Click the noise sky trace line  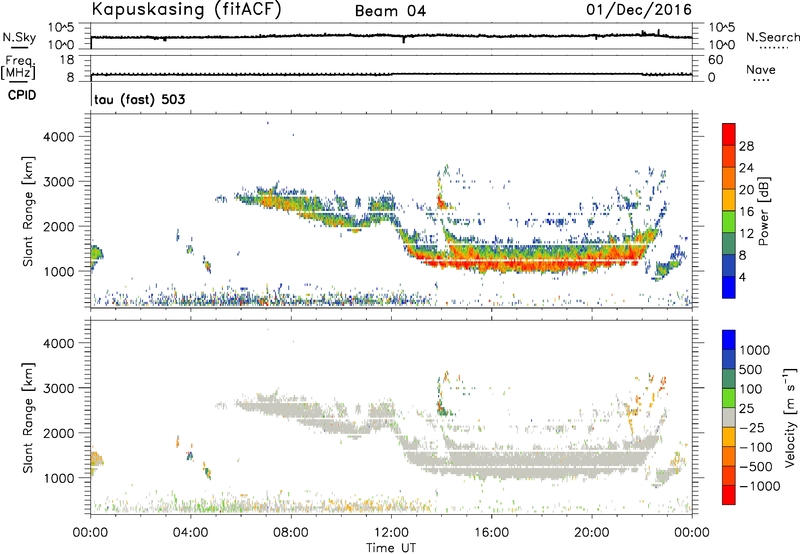391,36
